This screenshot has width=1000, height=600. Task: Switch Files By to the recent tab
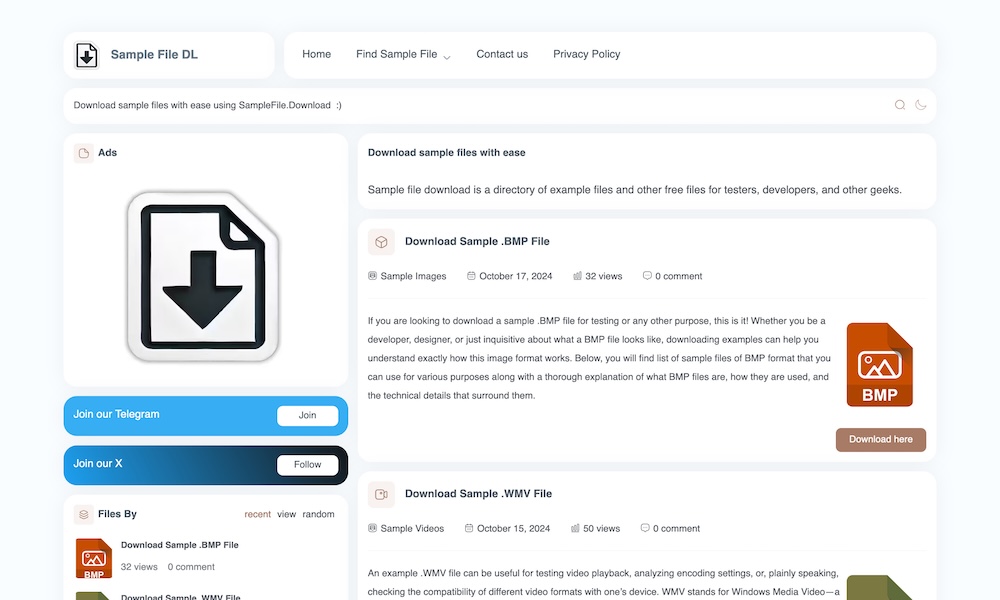coord(258,514)
